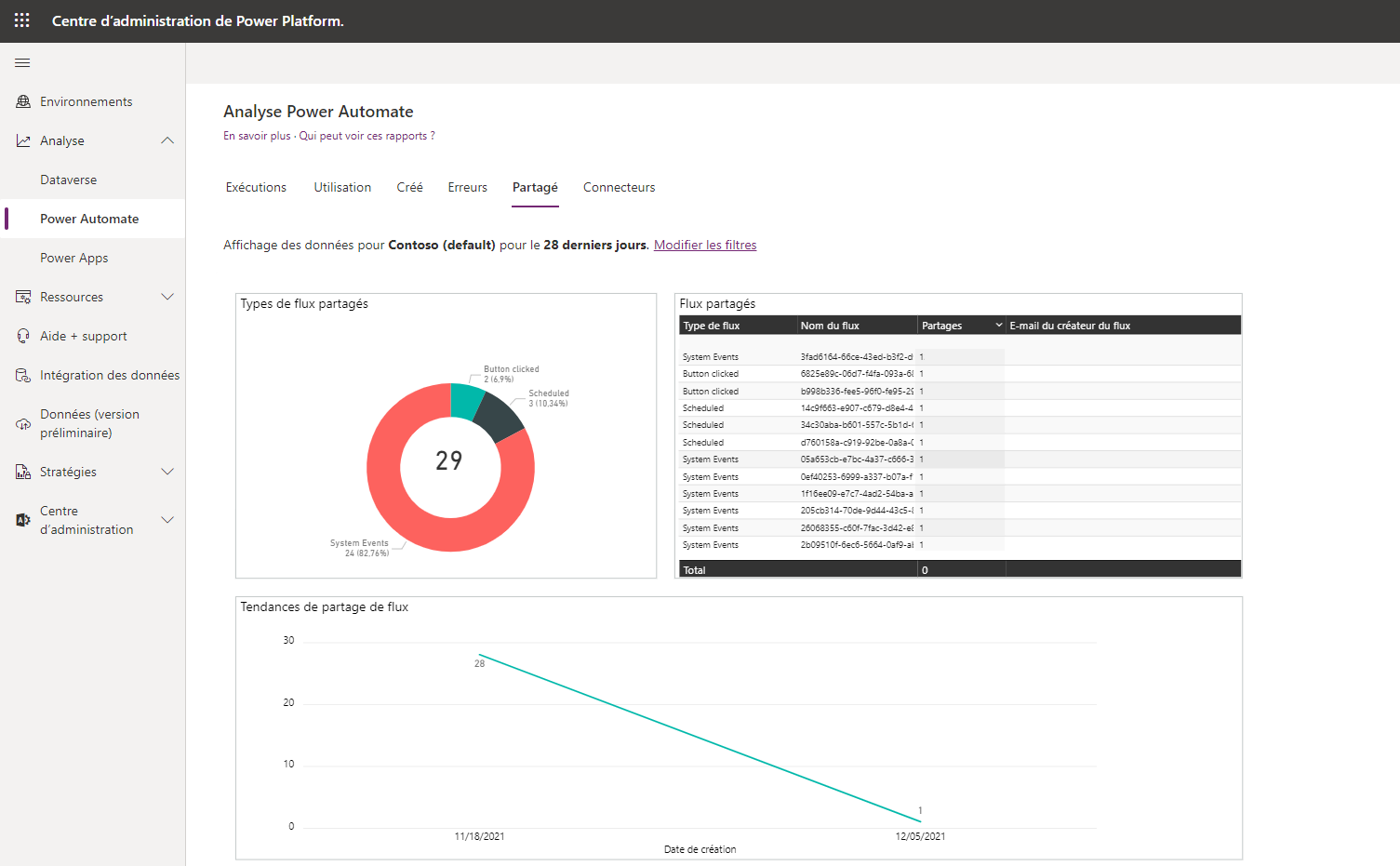Click the 11/18/2021 axis date label

[x=479, y=836]
